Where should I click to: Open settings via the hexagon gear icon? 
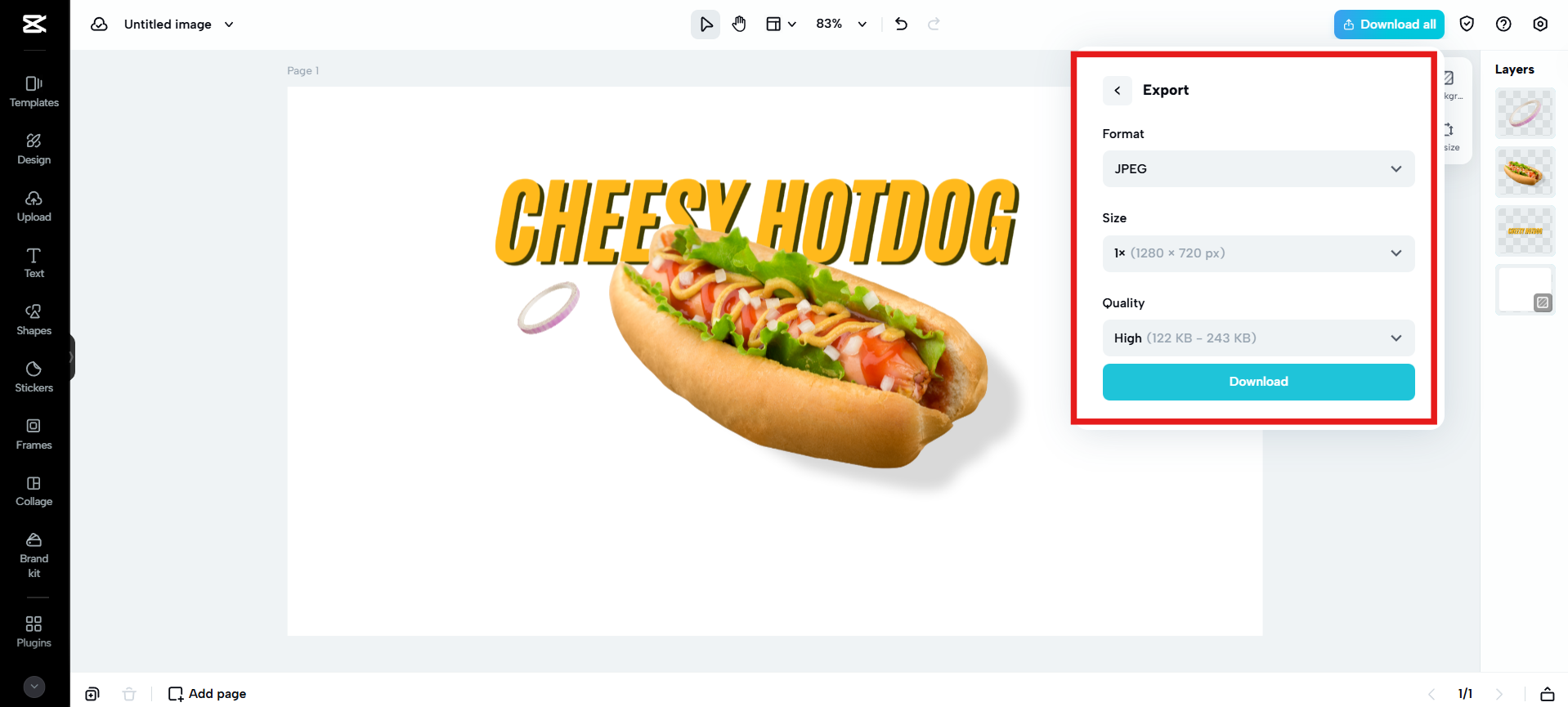coord(1540,25)
